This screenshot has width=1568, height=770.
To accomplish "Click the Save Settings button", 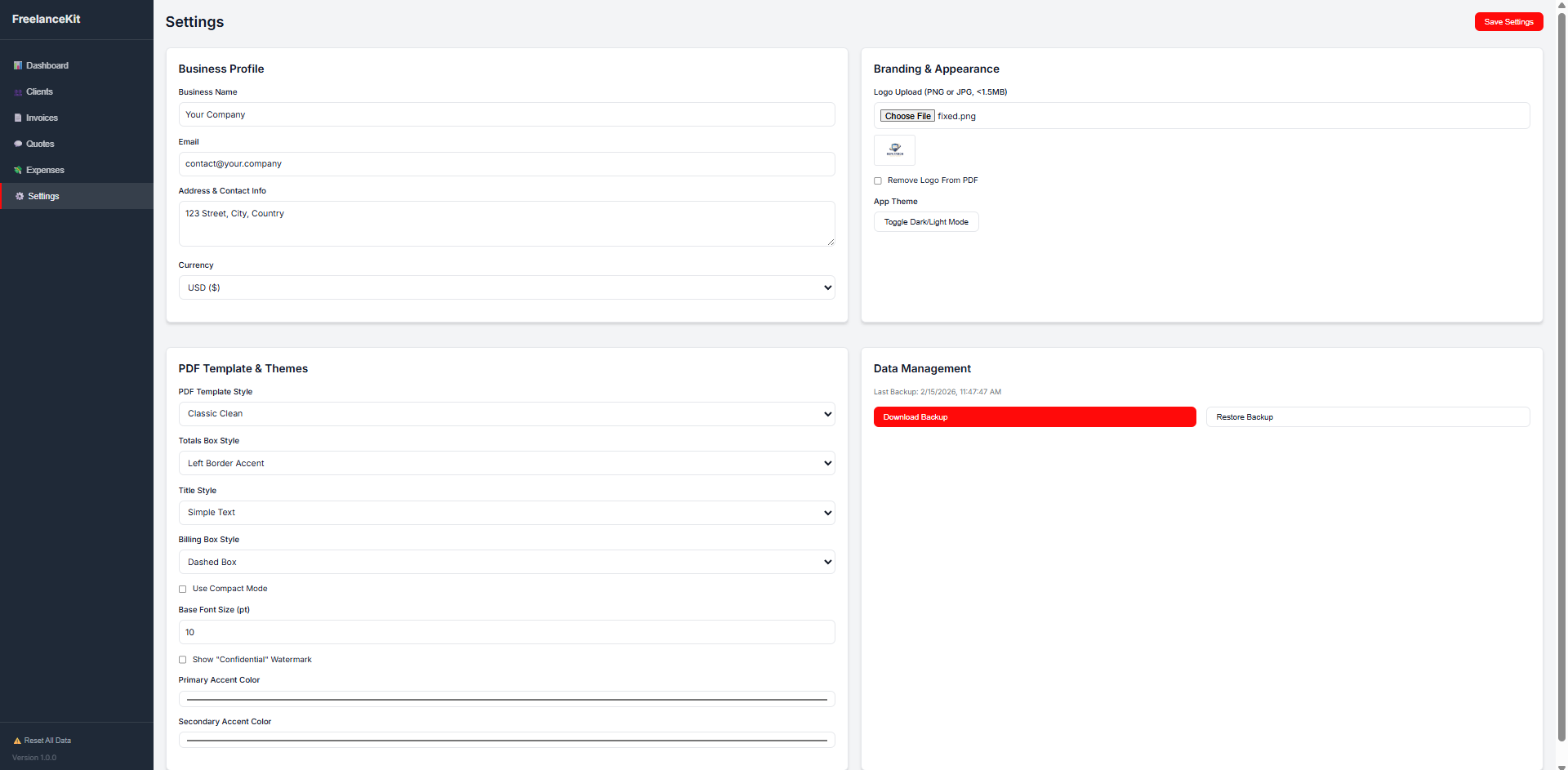I will click(1508, 21).
